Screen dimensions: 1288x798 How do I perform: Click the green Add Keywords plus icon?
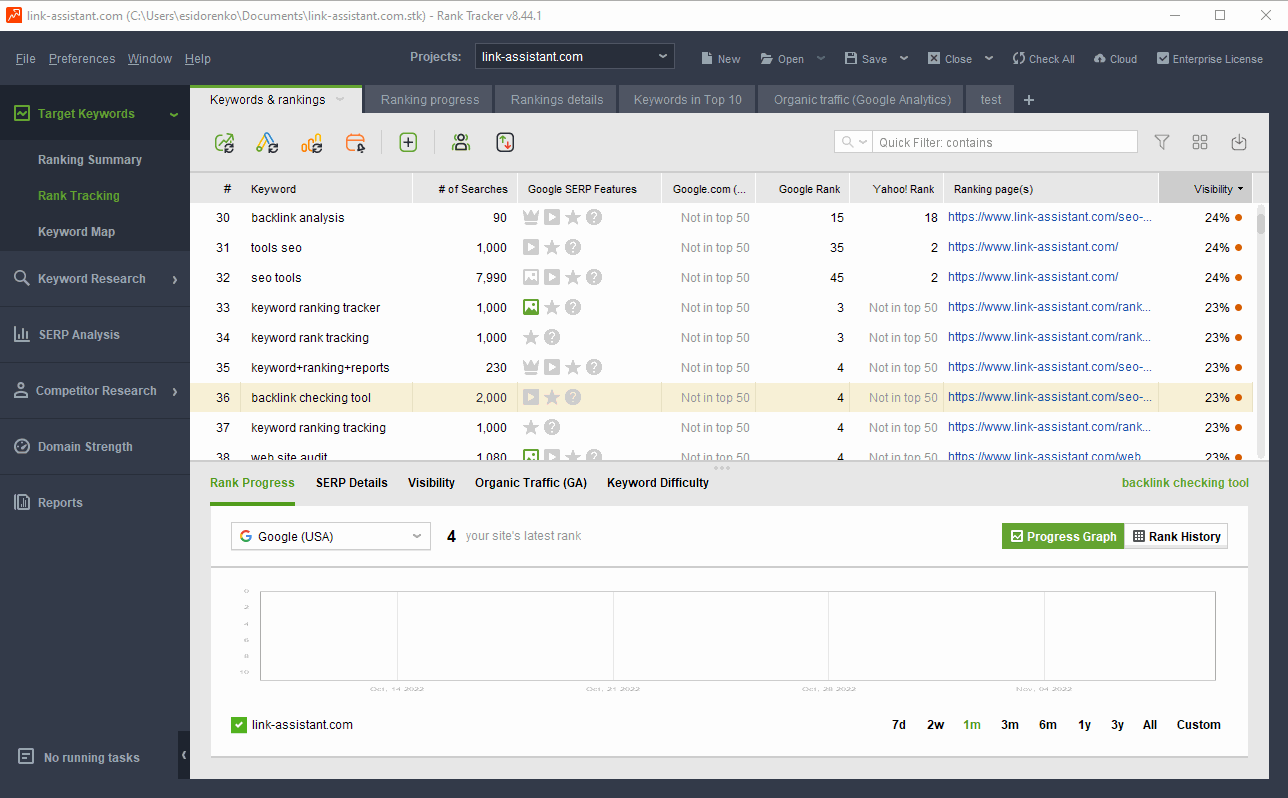(x=408, y=143)
